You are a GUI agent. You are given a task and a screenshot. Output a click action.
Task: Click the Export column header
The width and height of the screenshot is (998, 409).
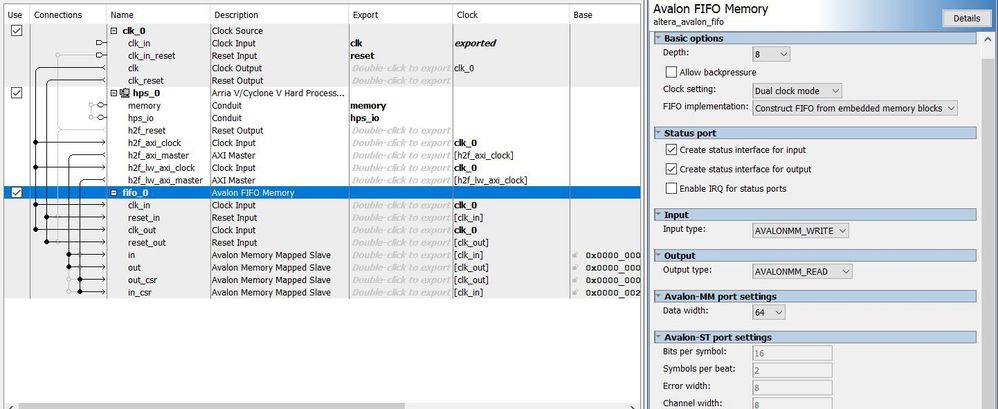pyautogui.click(x=400, y=15)
